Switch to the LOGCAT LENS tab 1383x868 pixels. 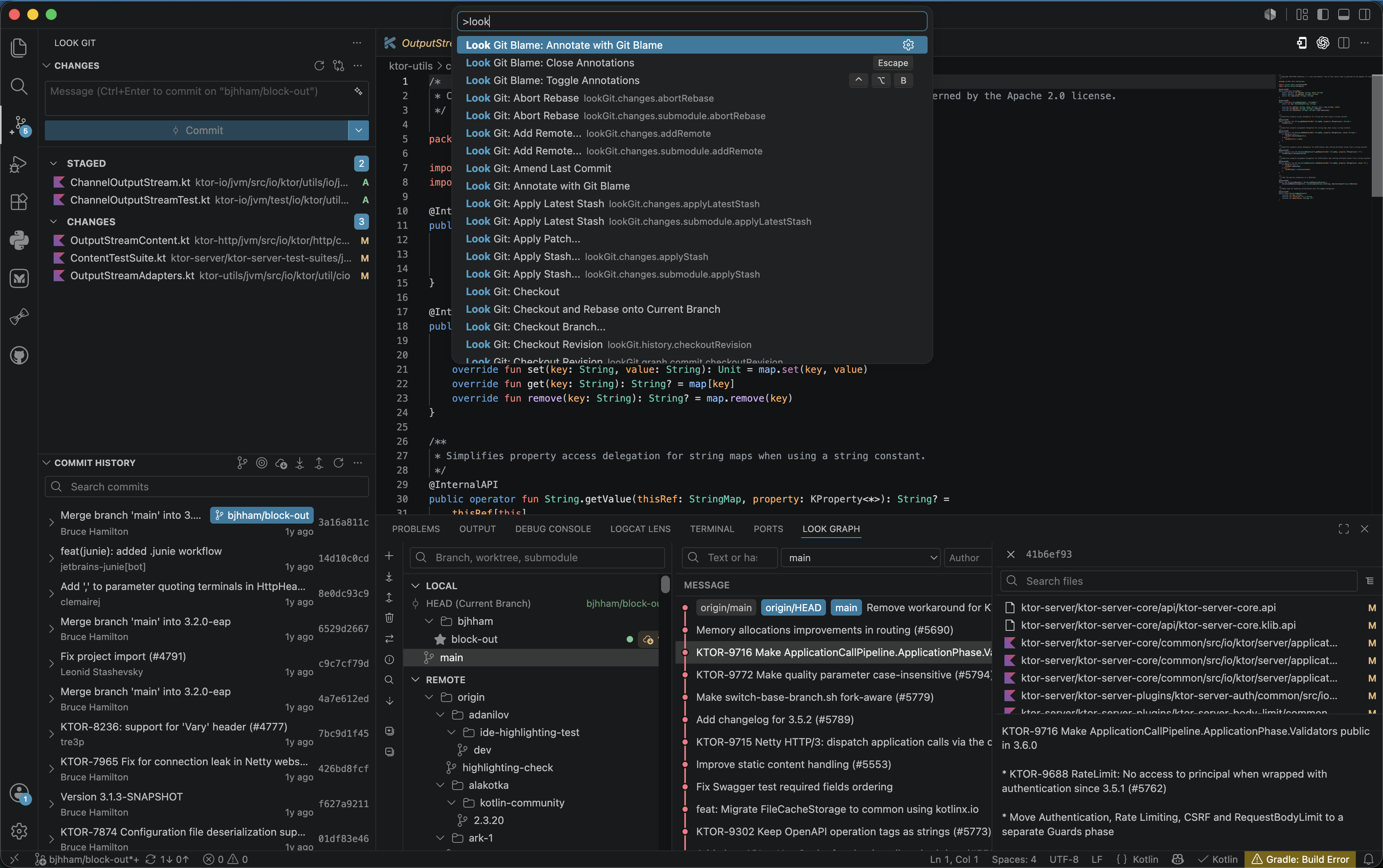[x=640, y=529]
